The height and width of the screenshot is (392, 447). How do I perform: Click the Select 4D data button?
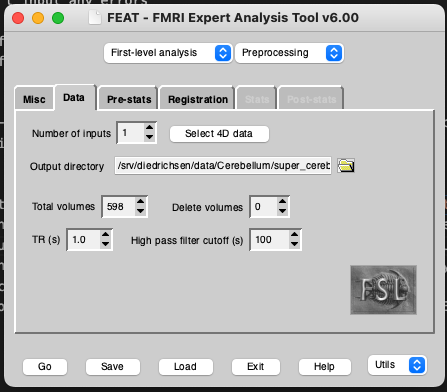pyautogui.click(x=219, y=134)
